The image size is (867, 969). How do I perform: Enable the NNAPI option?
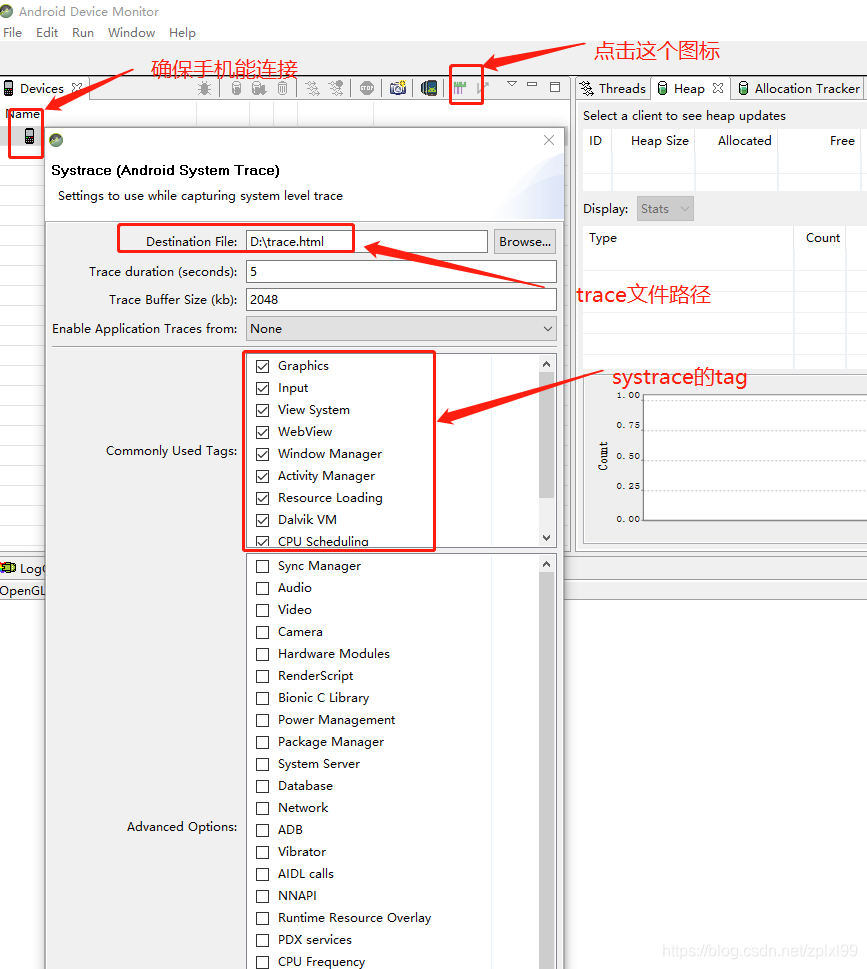tap(263, 896)
